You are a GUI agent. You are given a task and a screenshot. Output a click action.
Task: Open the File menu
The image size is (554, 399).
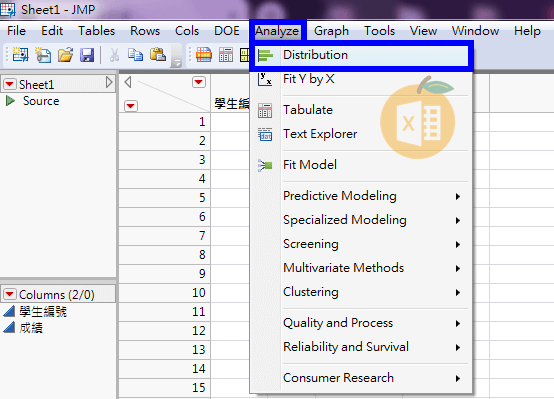pyautogui.click(x=16, y=31)
